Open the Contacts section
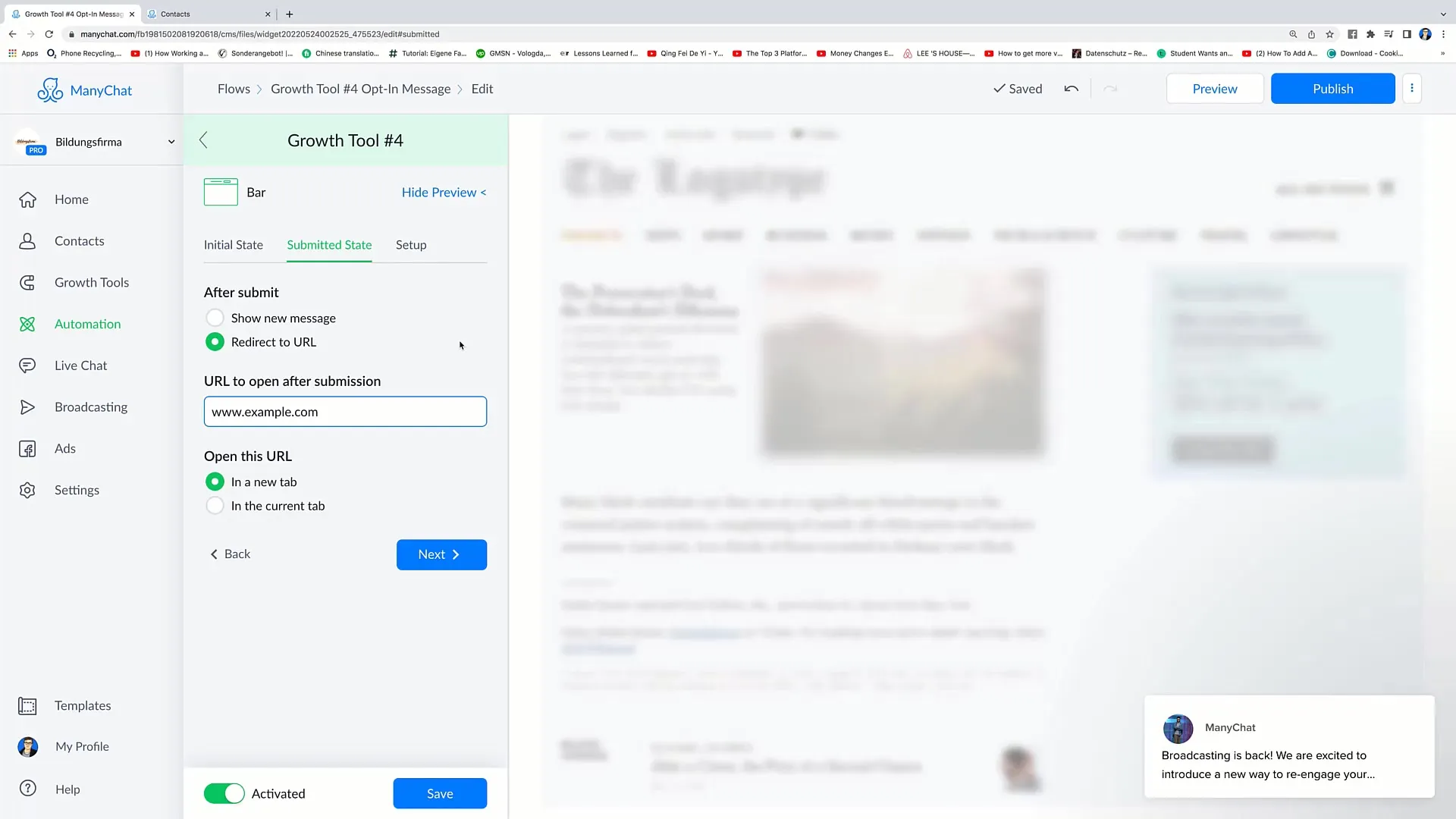This screenshot has width=1456, height=819. pyautogui.click(x=79, y=240)
